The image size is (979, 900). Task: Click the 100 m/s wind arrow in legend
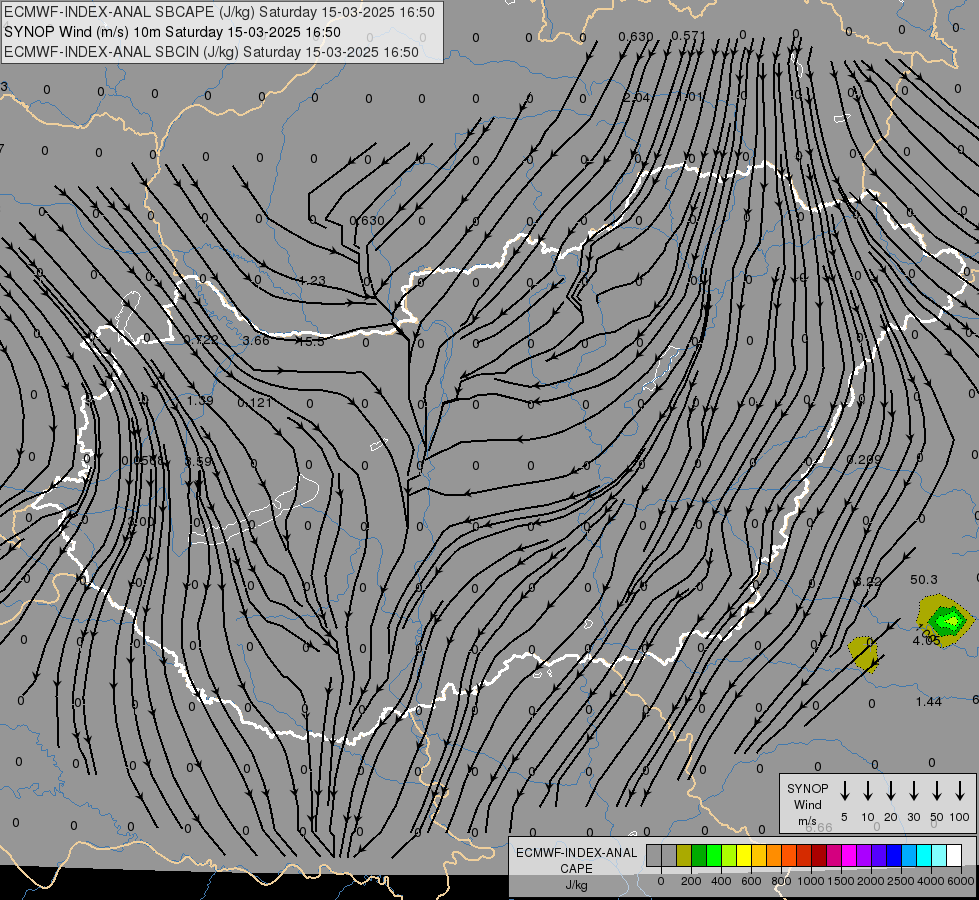960,791
